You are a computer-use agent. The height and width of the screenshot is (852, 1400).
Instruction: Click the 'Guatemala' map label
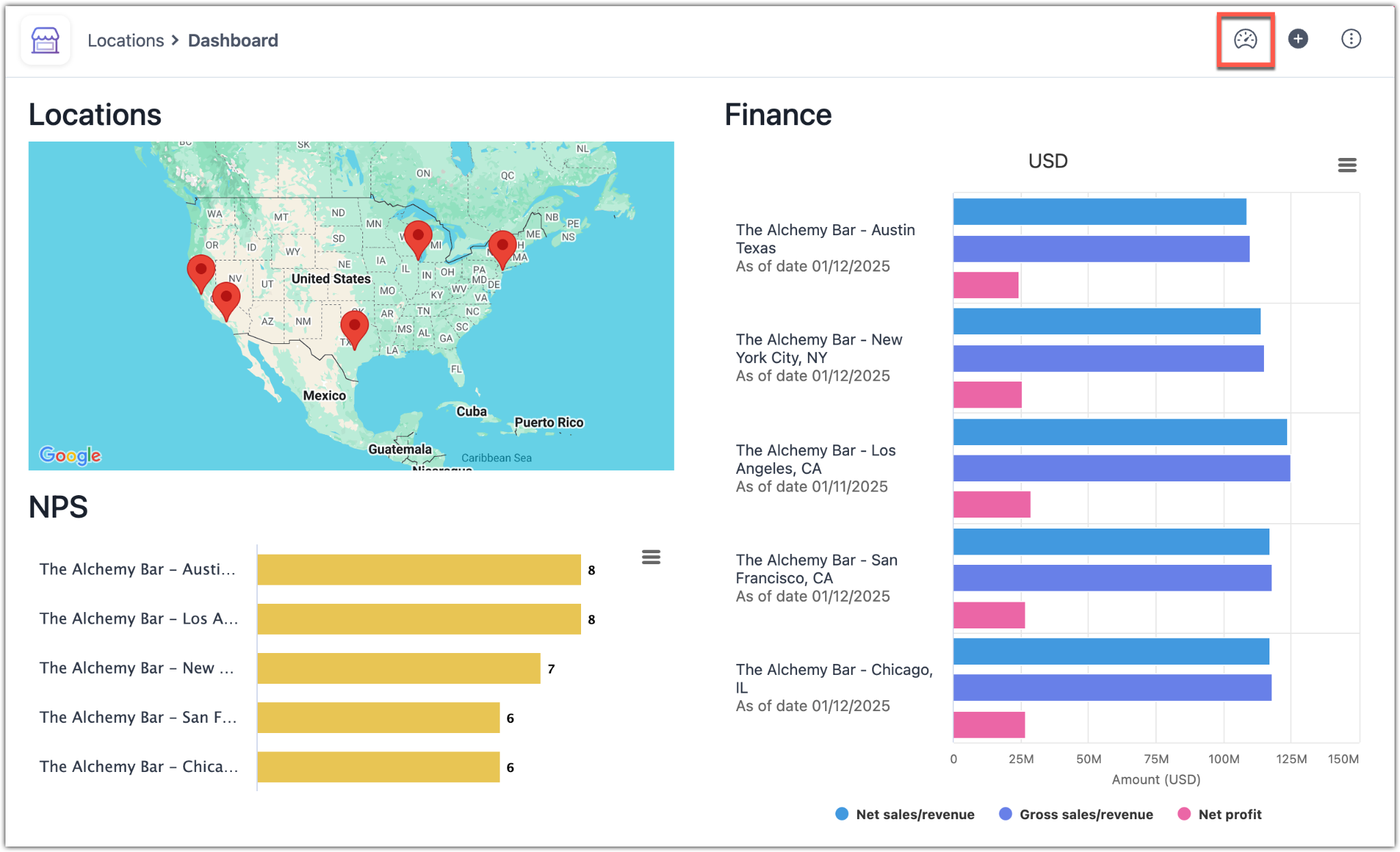click(x=400, y=449)
